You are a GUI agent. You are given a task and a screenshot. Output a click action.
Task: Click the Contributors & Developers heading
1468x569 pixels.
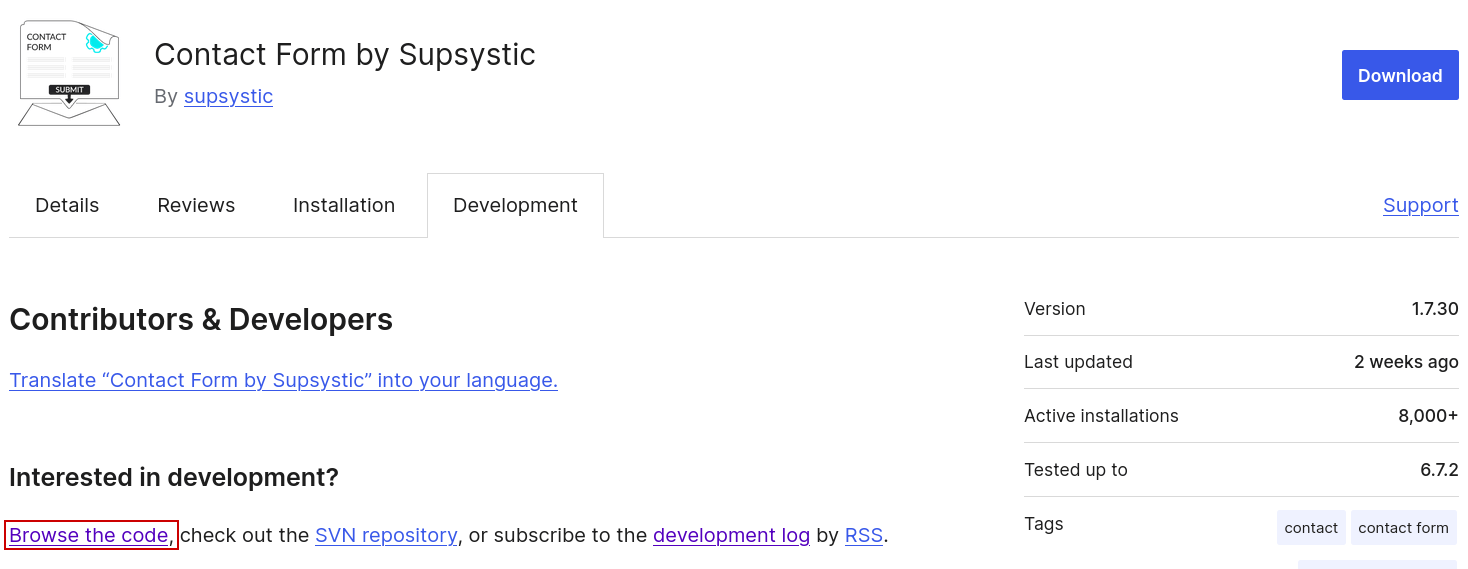click(201, 320)
